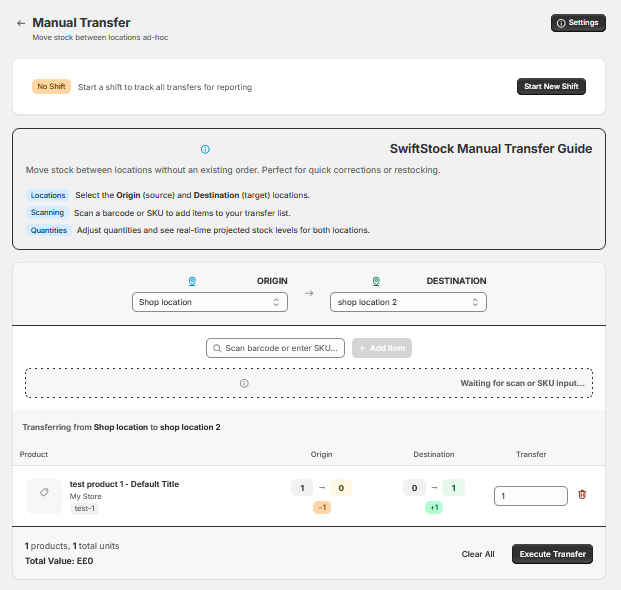Open Settings in the top right
This screenshot has width=621, height=590.
[x=578, y=23]
